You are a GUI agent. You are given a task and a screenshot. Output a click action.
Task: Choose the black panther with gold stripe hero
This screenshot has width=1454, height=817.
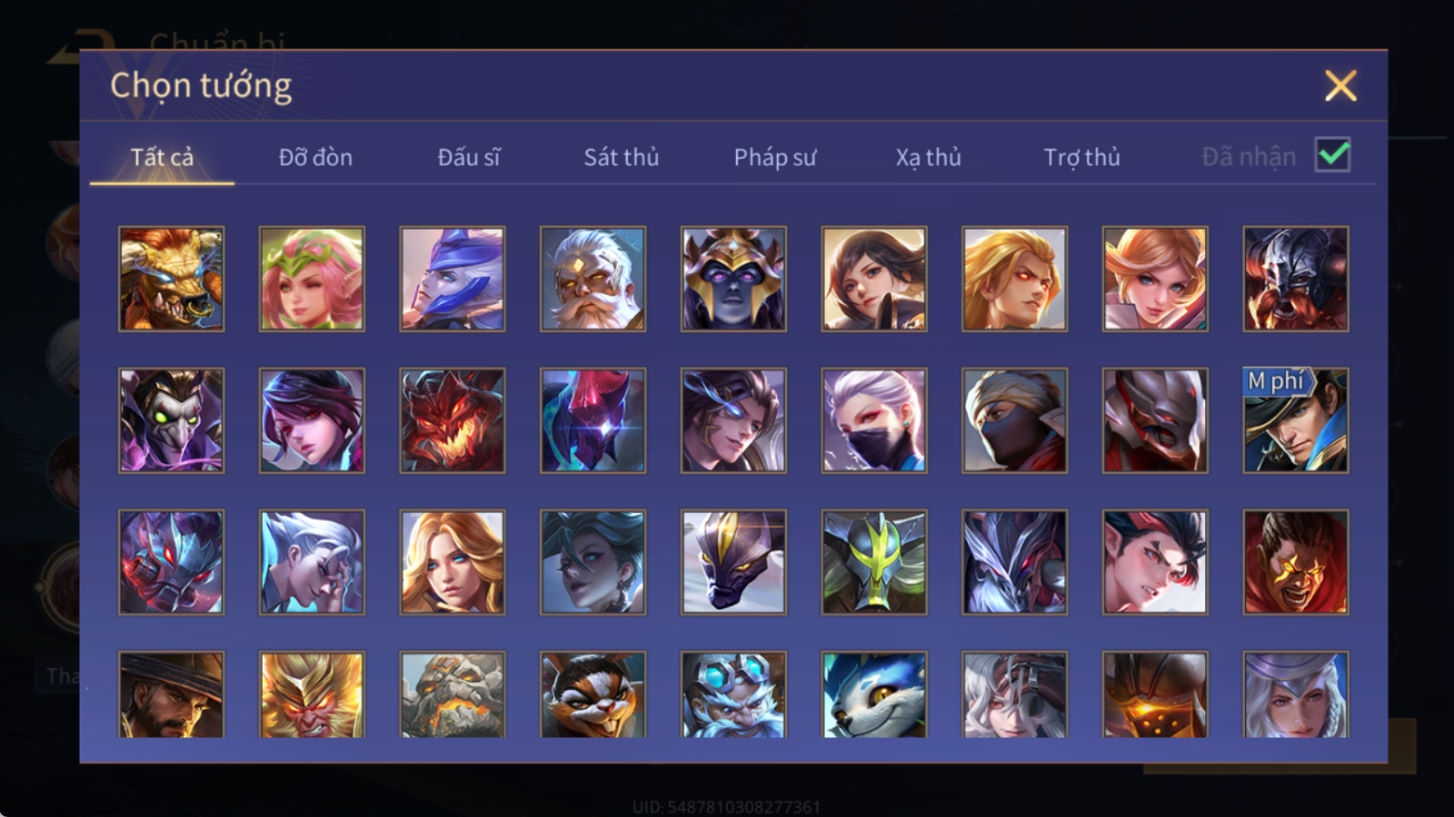pyautogui.click(x=733, y=562)
